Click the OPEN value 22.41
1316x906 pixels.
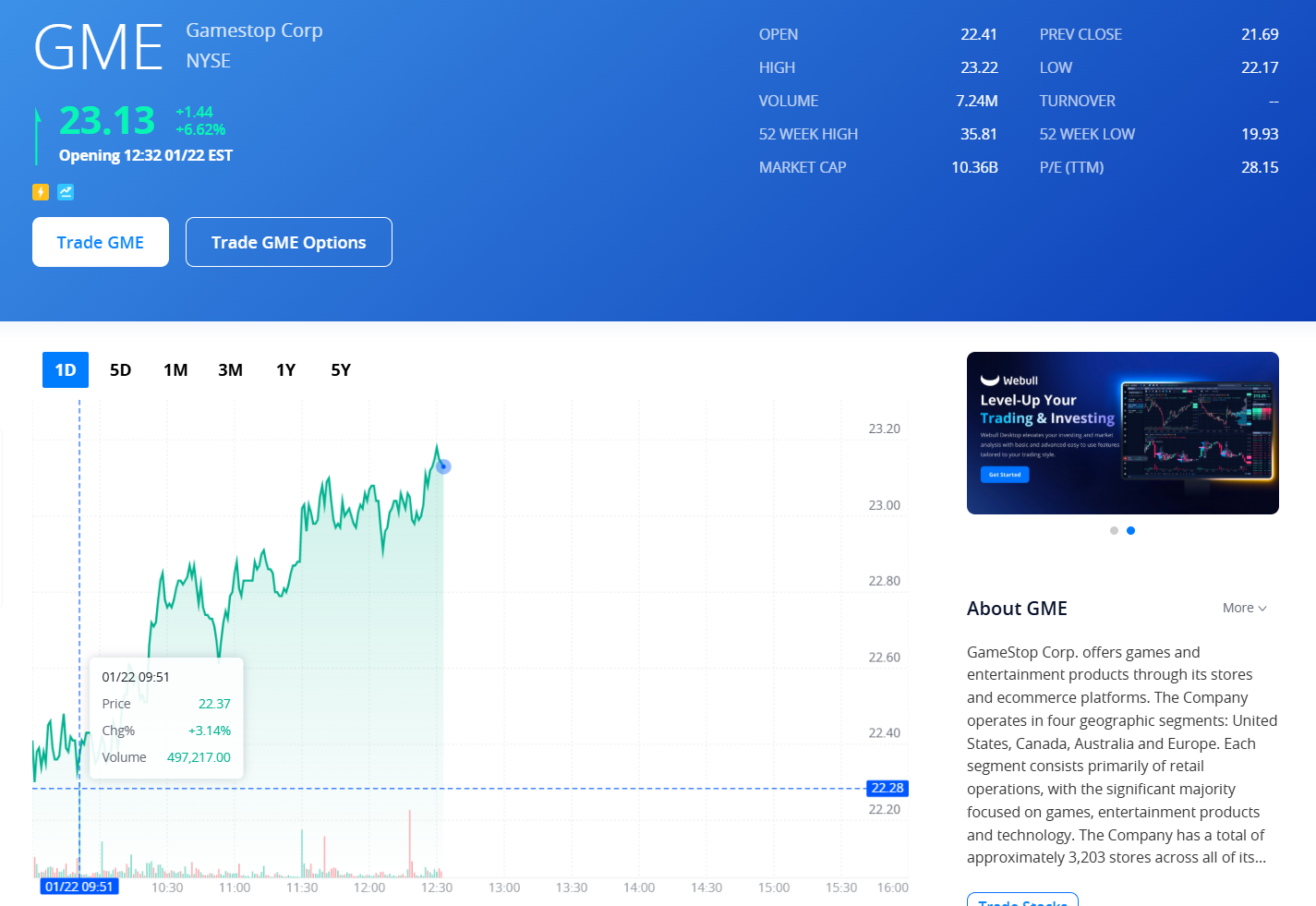coord(979,34)
